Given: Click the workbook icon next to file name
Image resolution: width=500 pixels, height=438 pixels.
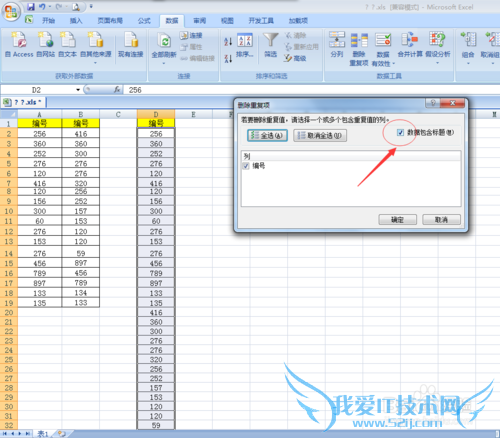Looking at the screenshot, I should (7, 102).
